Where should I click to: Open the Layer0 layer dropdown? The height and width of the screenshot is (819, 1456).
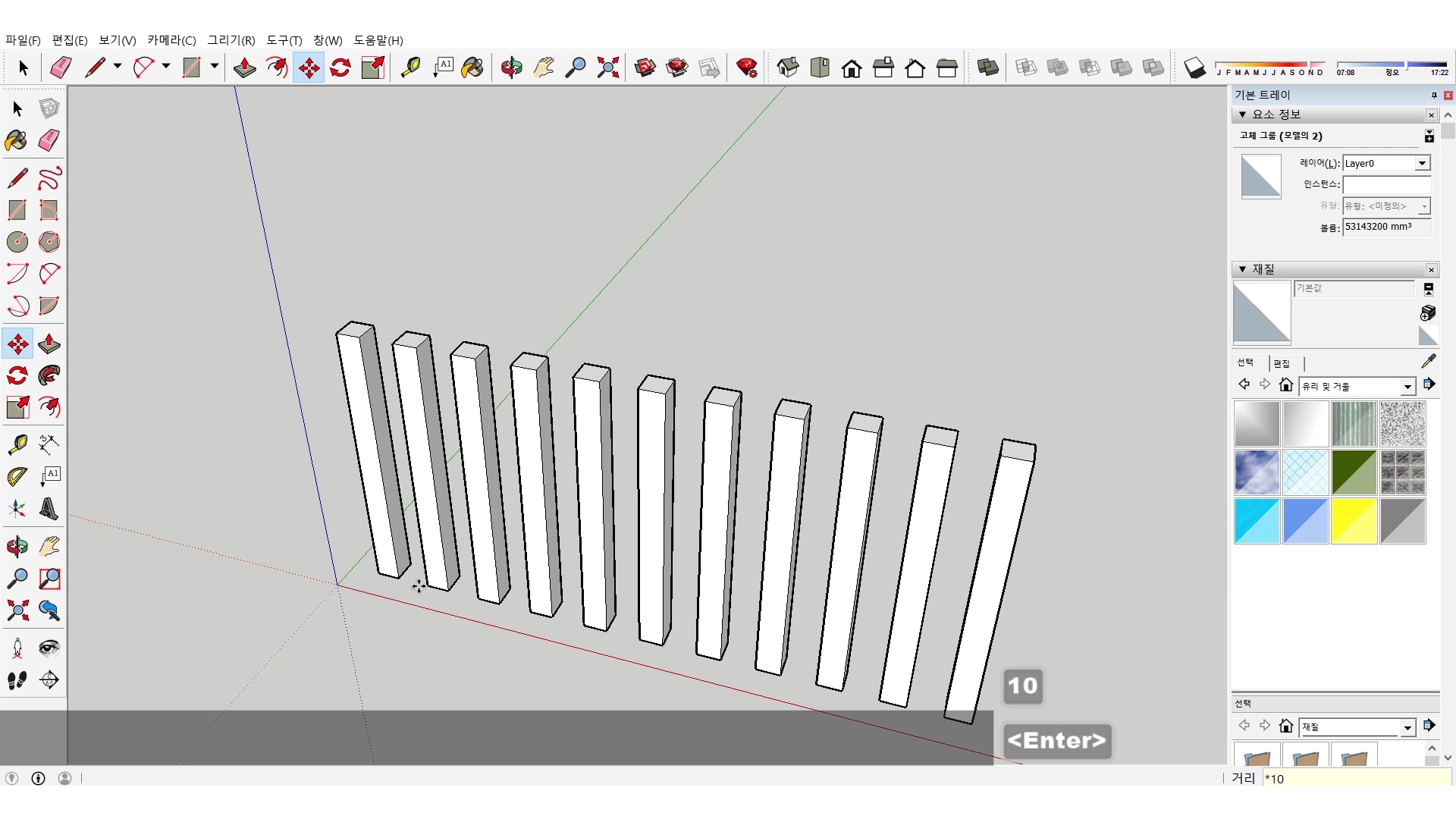tap(1422, 163)
